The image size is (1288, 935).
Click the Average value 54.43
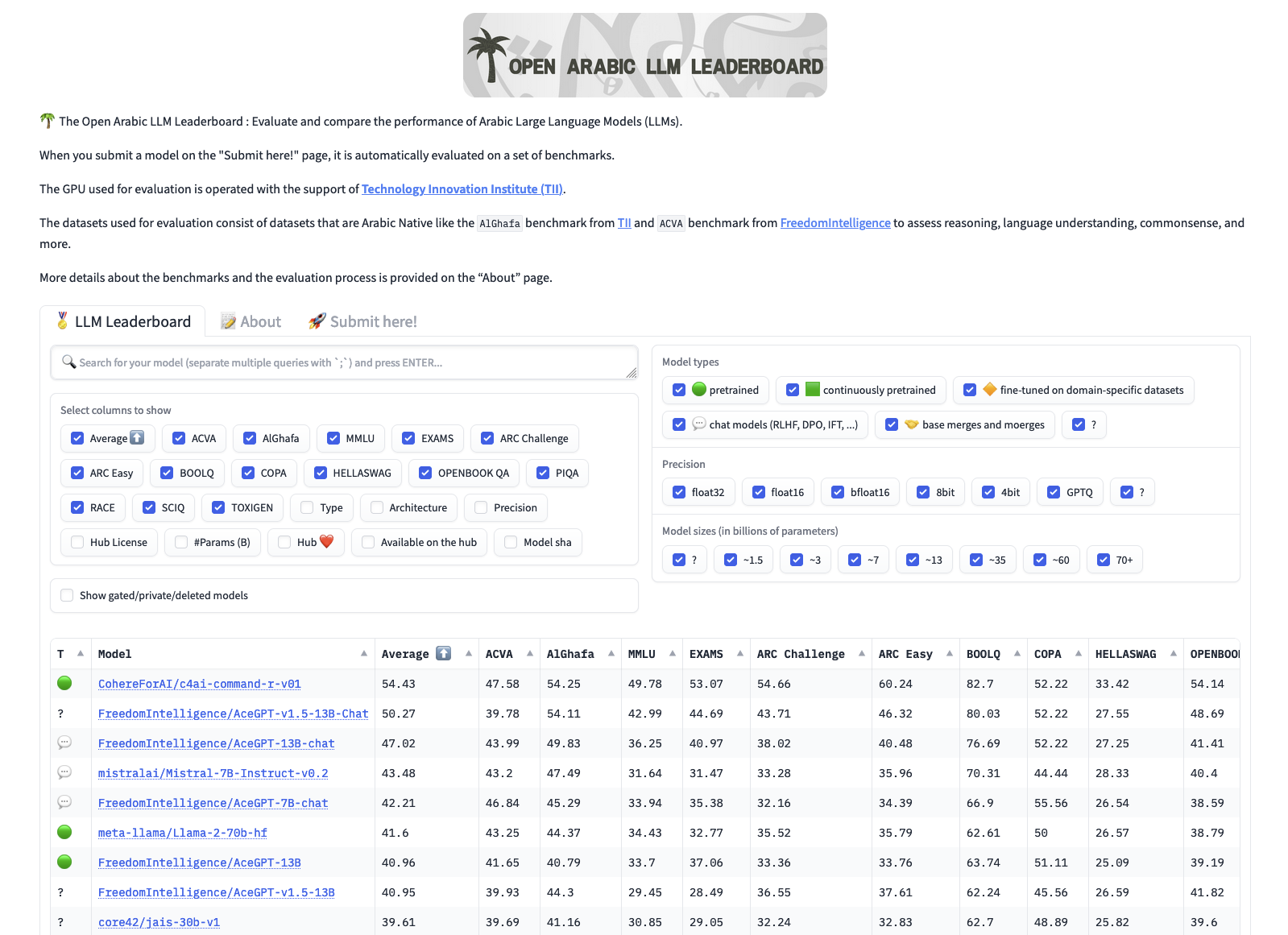399,684
